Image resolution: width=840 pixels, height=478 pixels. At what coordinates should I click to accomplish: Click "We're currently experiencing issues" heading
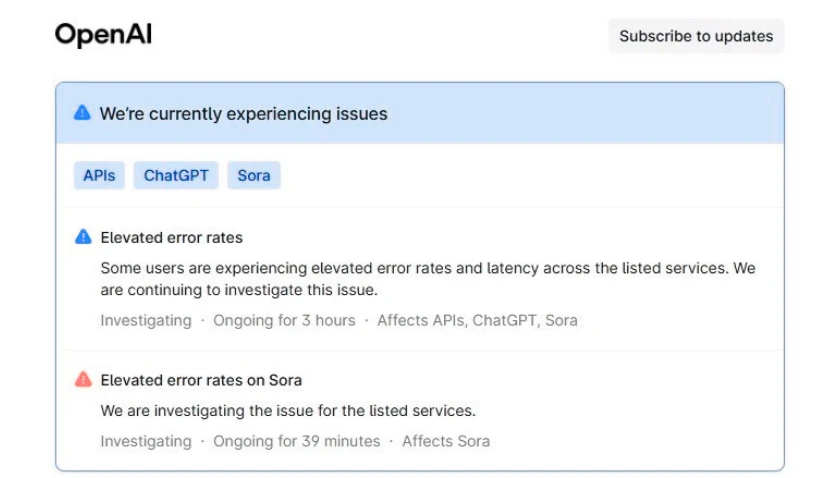243,114
